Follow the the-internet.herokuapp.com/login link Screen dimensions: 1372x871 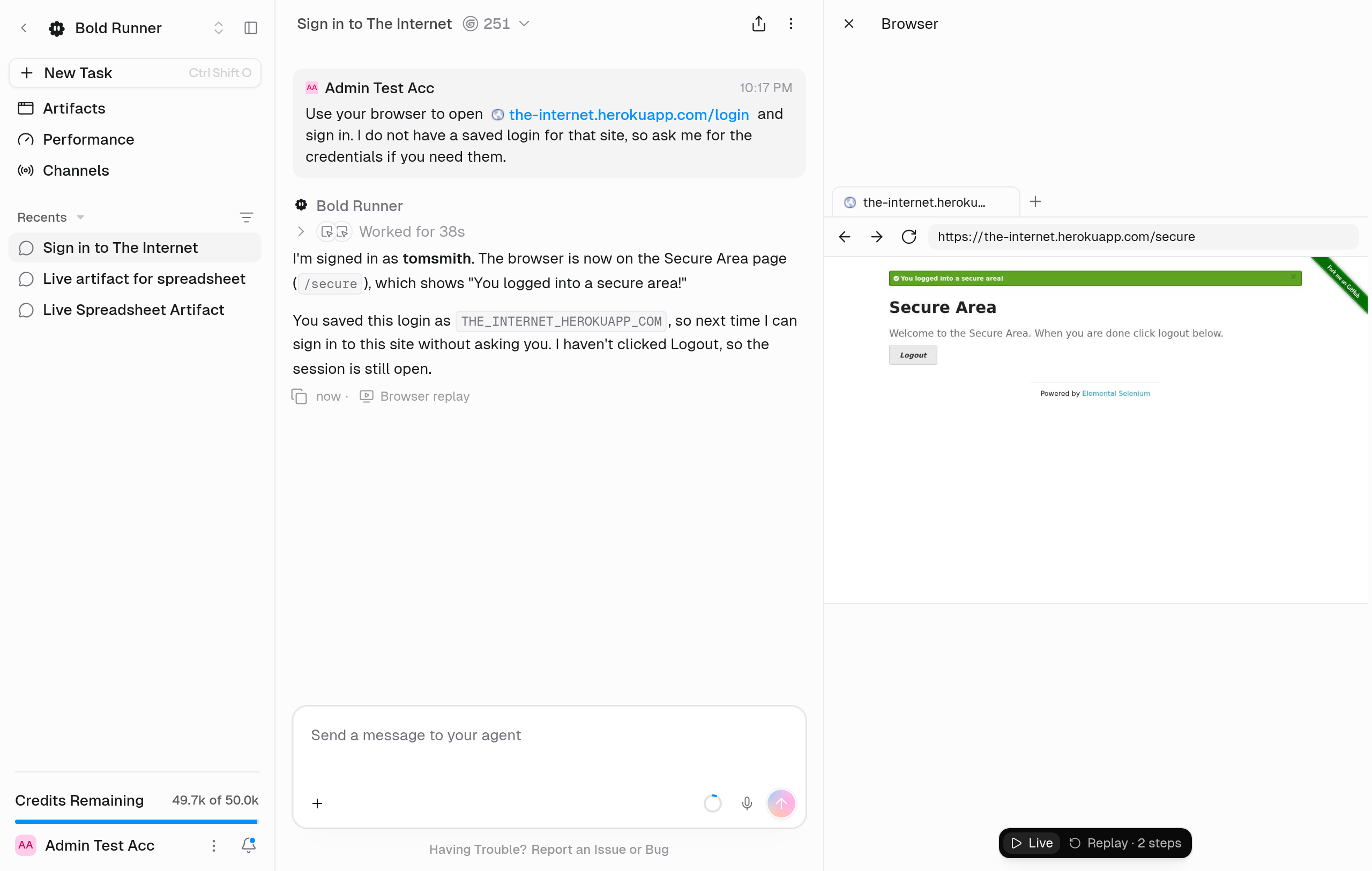629,115
